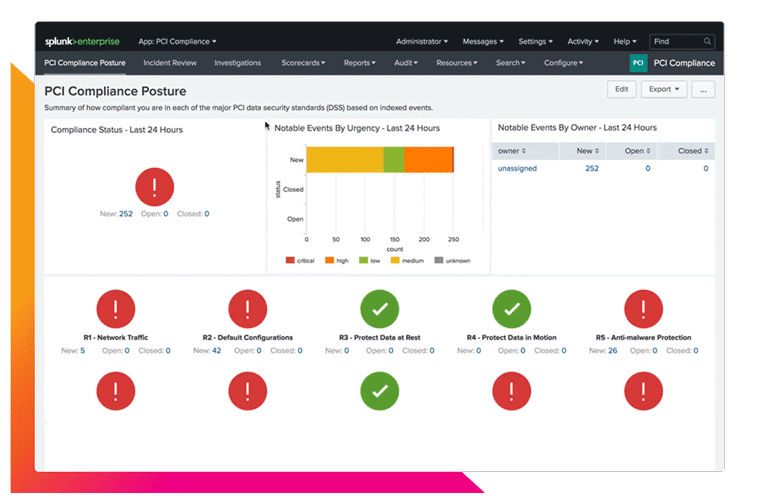The image size is (760, 500).
Task: Open the Export dropdown button
Action: (x=664, y=89)
